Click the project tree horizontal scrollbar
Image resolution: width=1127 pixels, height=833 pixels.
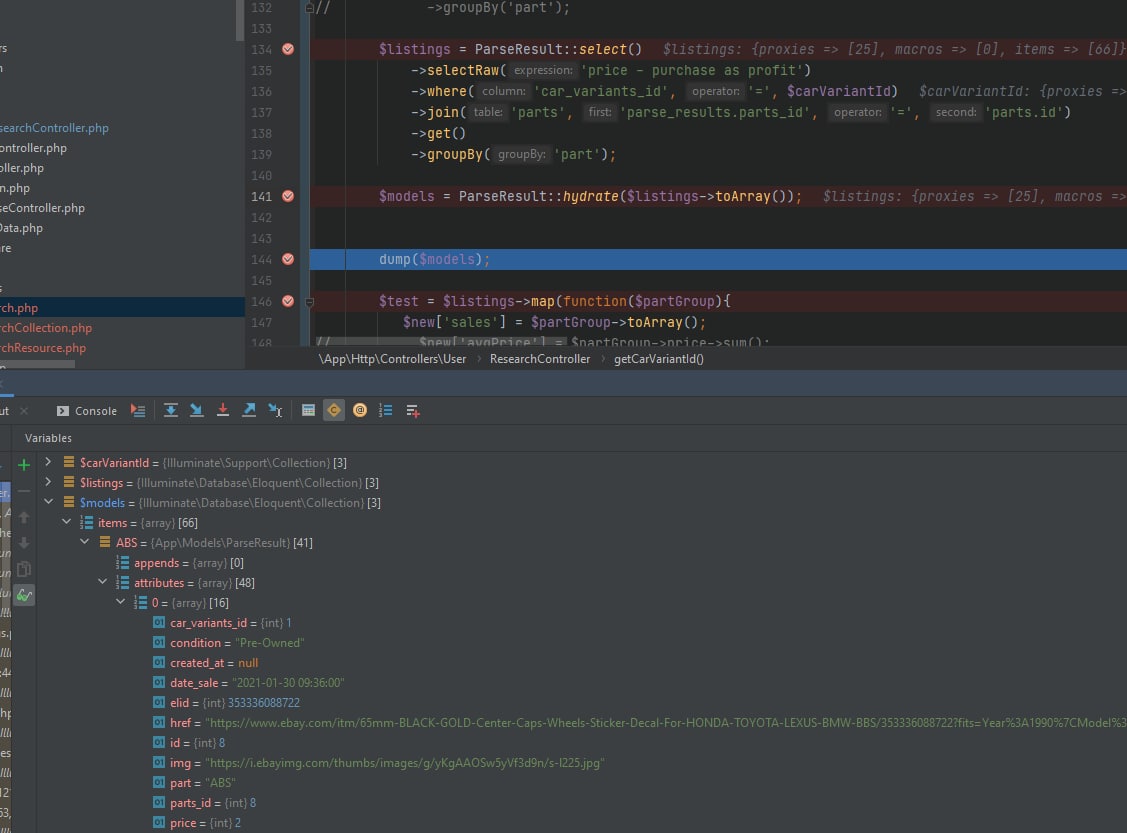37,364
